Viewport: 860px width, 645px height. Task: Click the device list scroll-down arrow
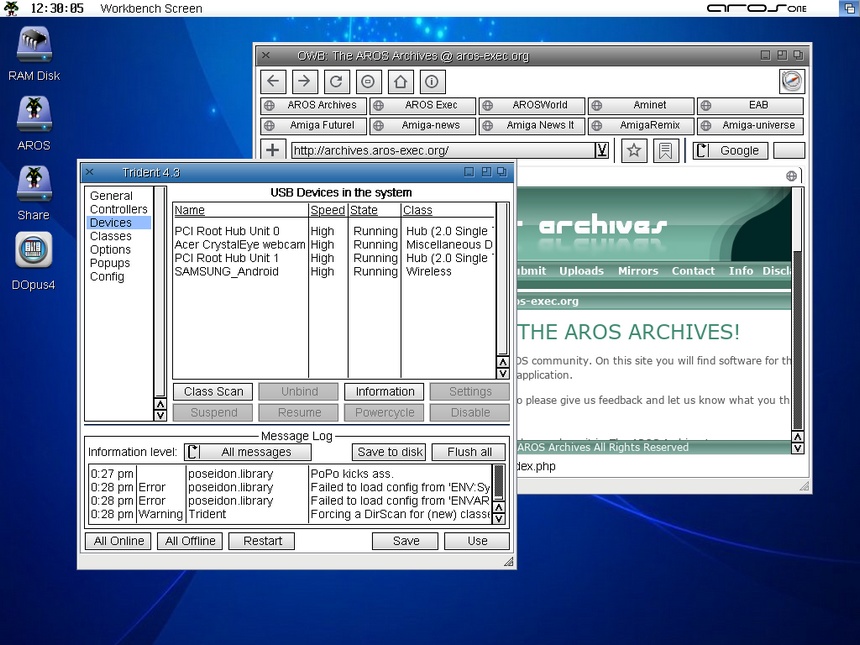[x=502, y=374]
